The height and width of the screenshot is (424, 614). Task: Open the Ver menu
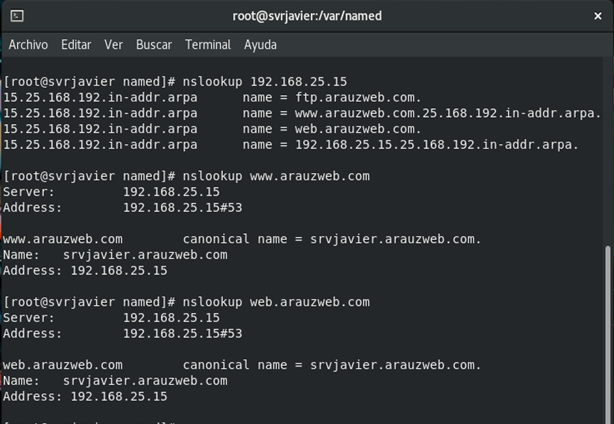pyautogui.click(x=114, y=45)
